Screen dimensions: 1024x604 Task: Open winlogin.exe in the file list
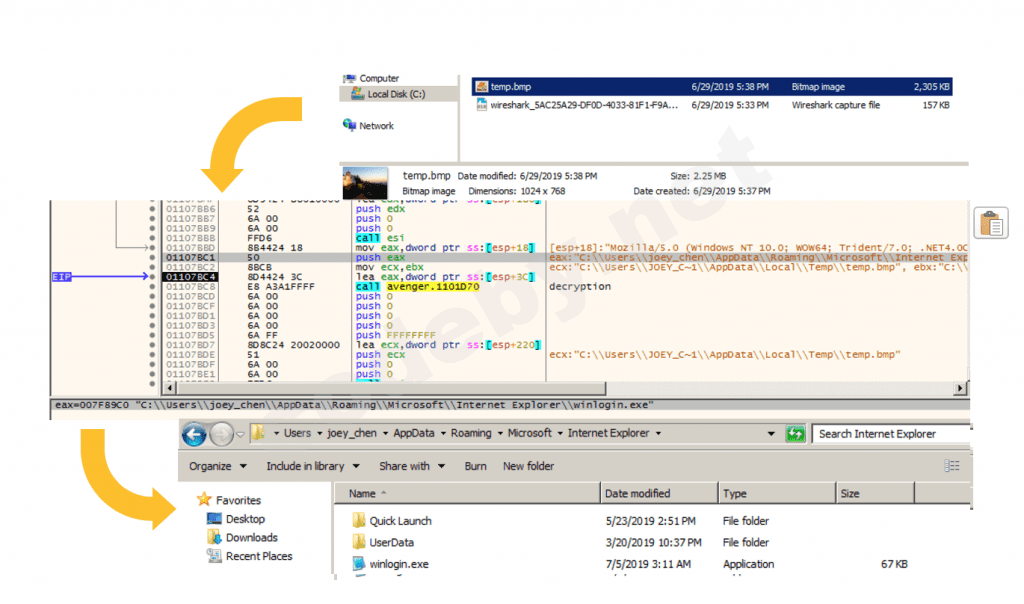398,563
